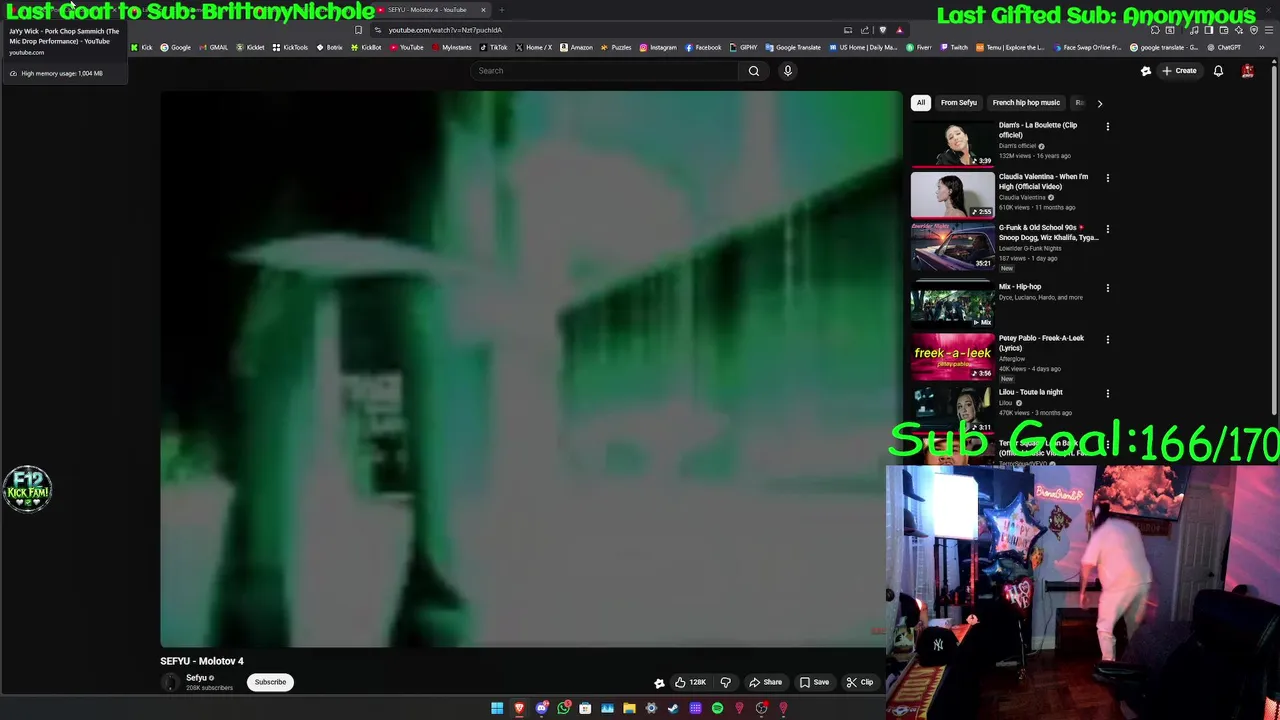Open options for Diam's La Boulette video
This screenshot has height=720, width=1280.
pyautogui.click(x=1107, y=127)
